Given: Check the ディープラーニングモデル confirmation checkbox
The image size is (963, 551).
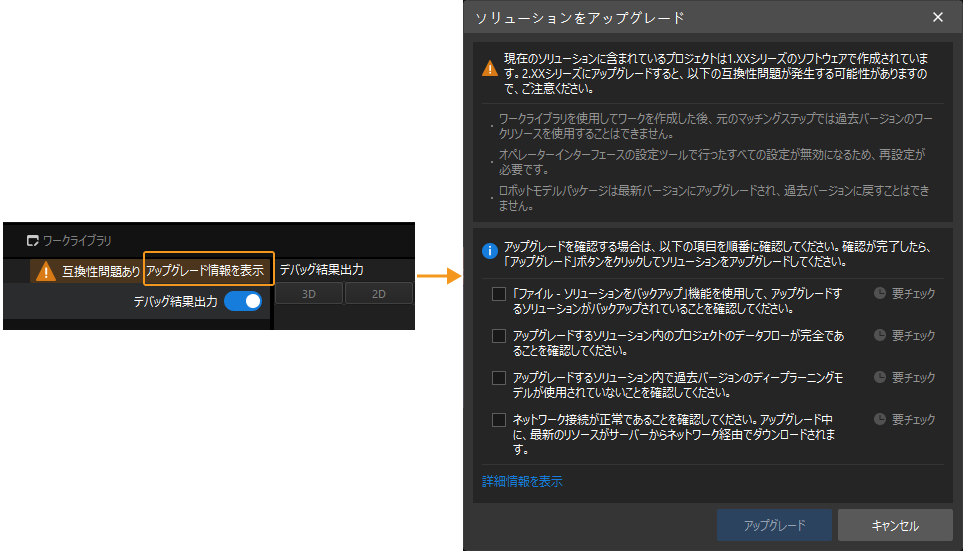Looking at the screenshot, I should point(499,378).
